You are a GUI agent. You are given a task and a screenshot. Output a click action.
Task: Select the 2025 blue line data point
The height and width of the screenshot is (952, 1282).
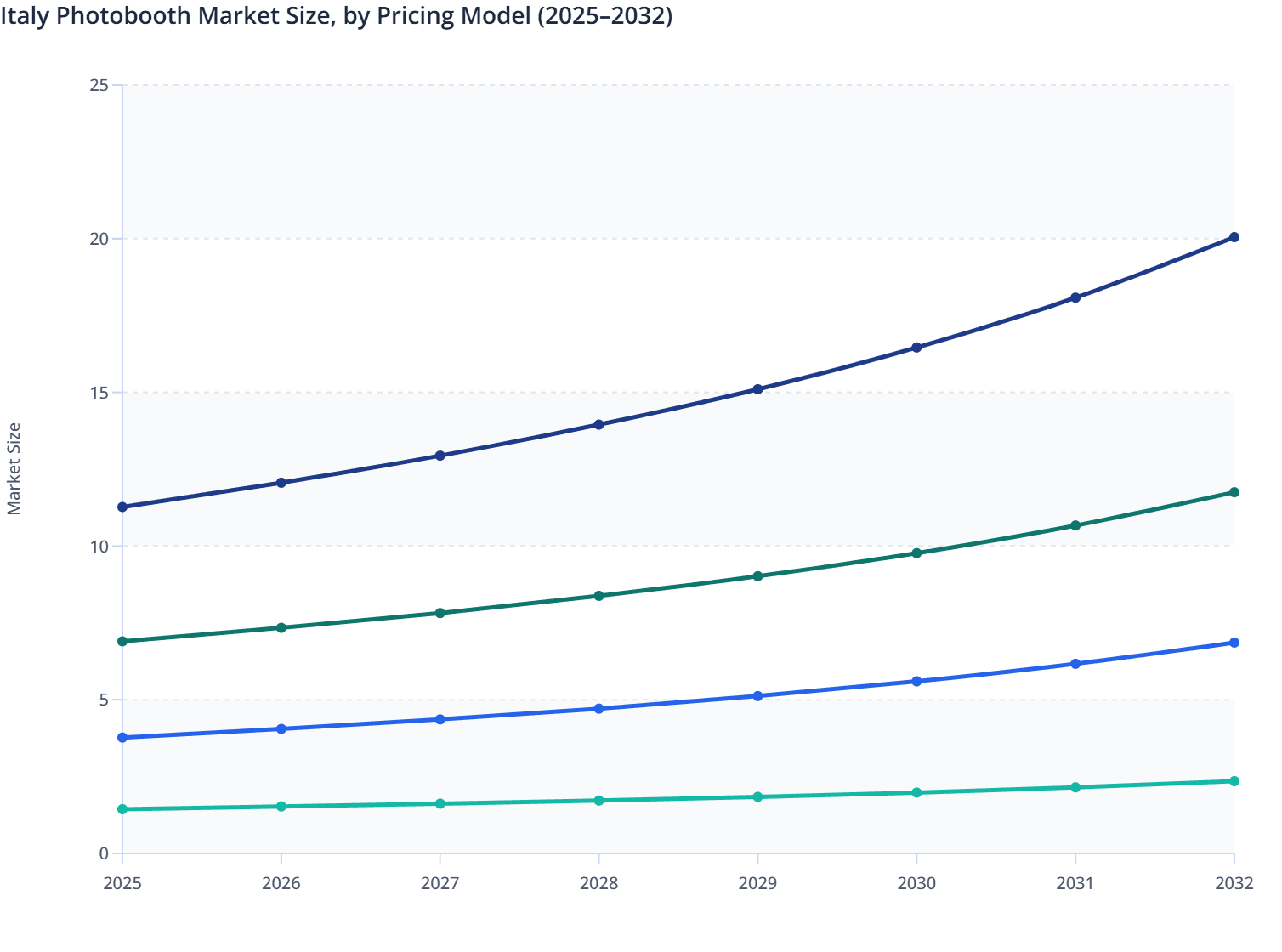122,737
